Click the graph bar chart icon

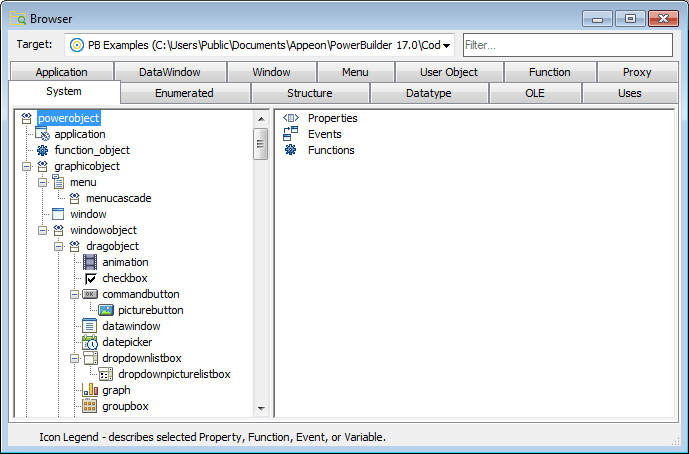(90, 390)
